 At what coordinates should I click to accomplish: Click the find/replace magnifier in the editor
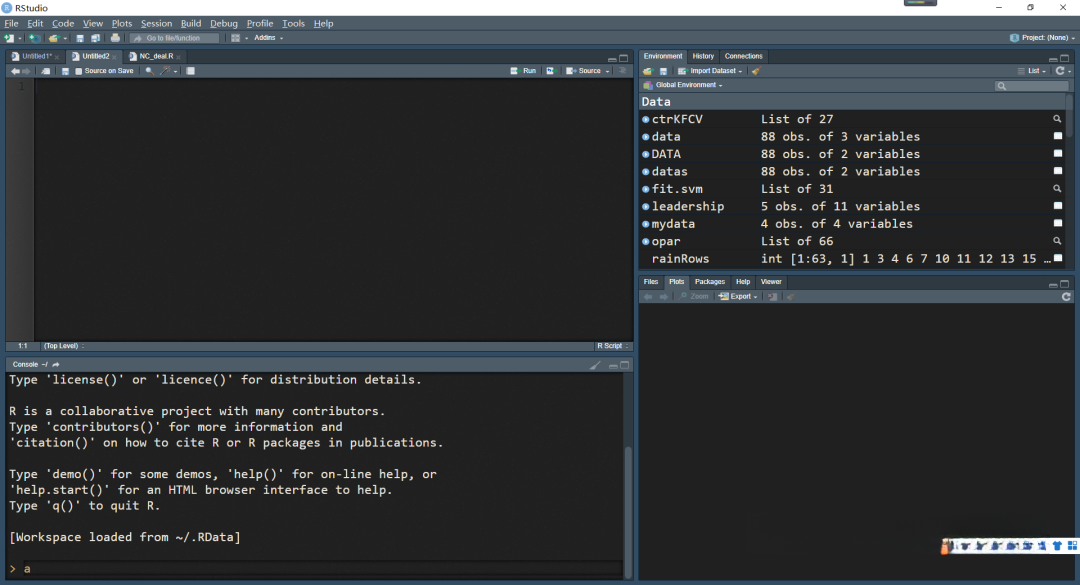click(x=149, y=71)
